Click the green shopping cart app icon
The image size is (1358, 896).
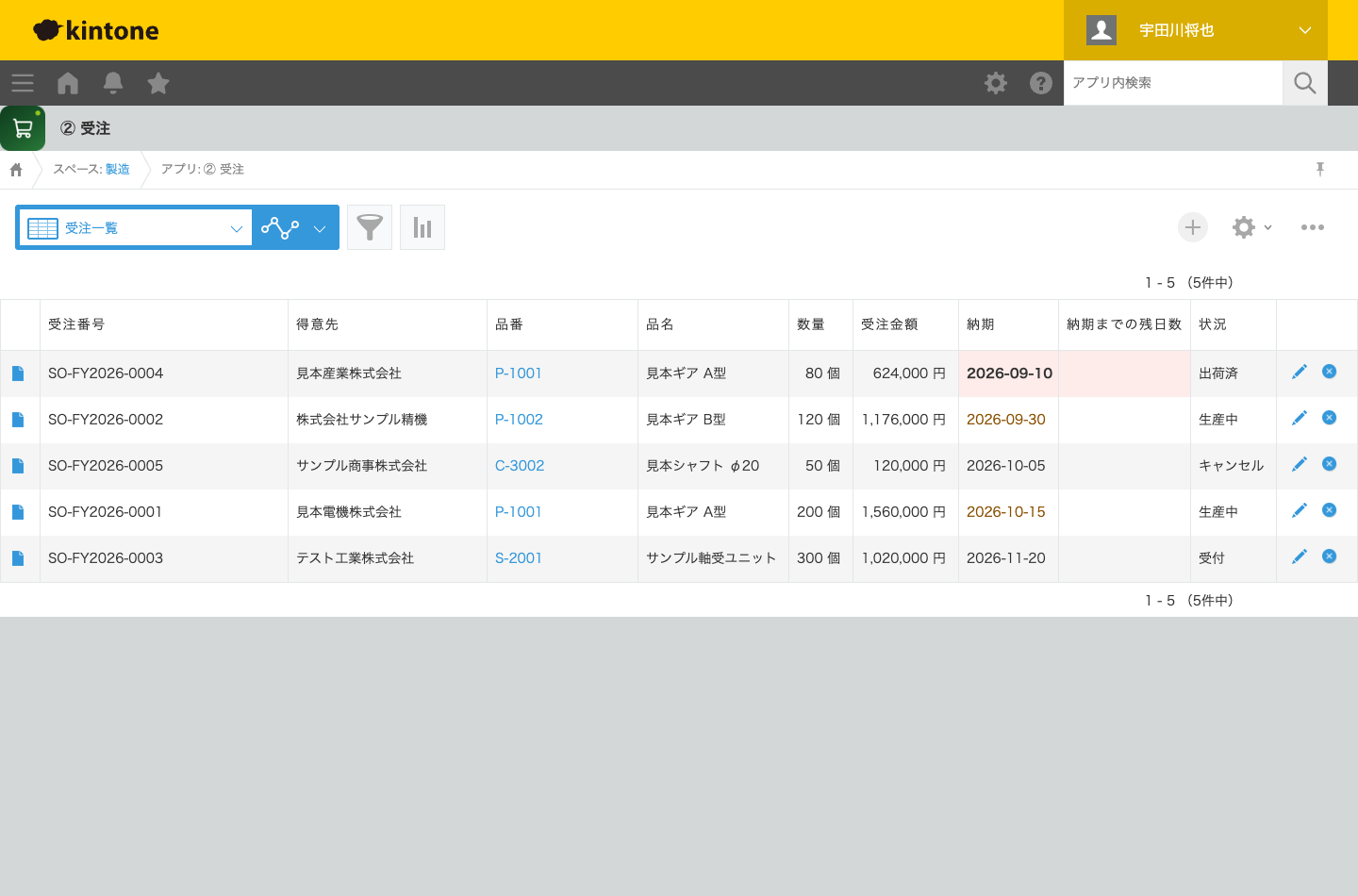tap(23, 128)
